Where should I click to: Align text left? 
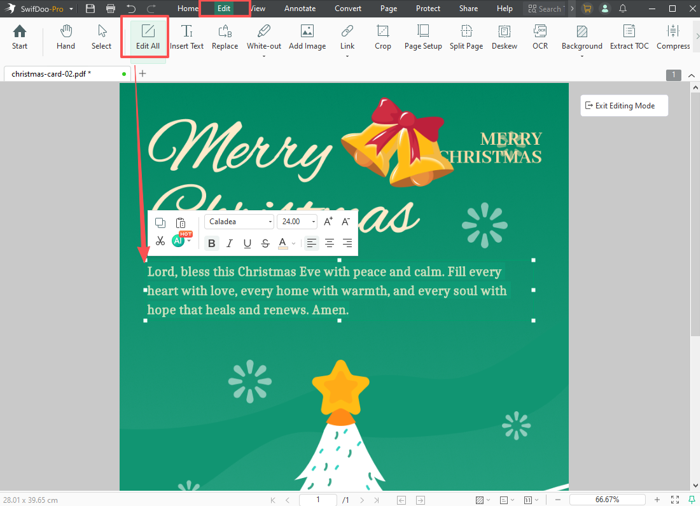312,243
